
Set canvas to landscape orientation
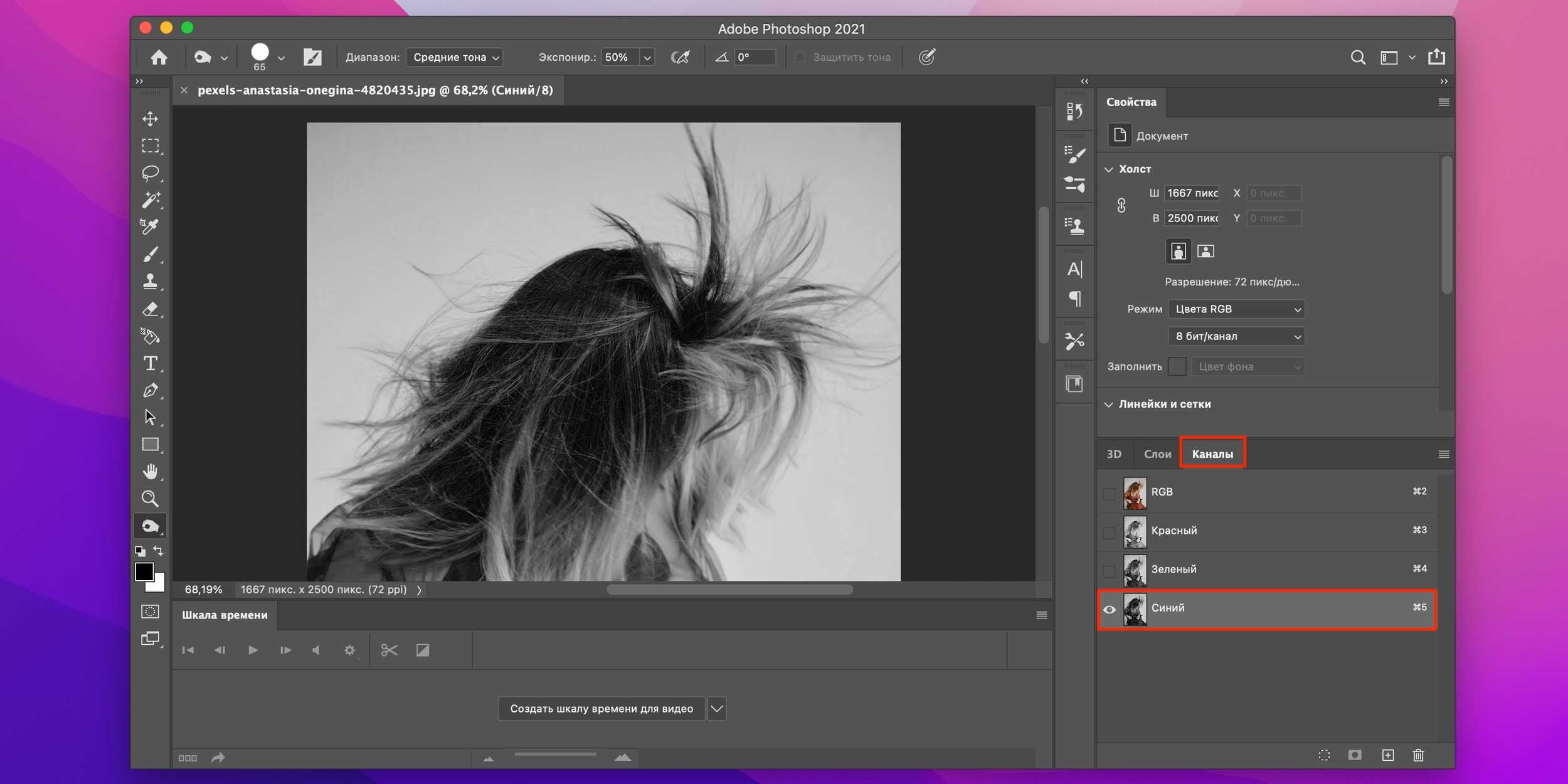pos(1205,251)
